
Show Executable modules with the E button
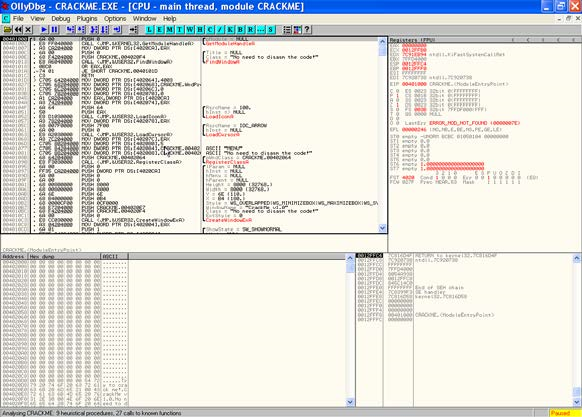coord(160,30)
